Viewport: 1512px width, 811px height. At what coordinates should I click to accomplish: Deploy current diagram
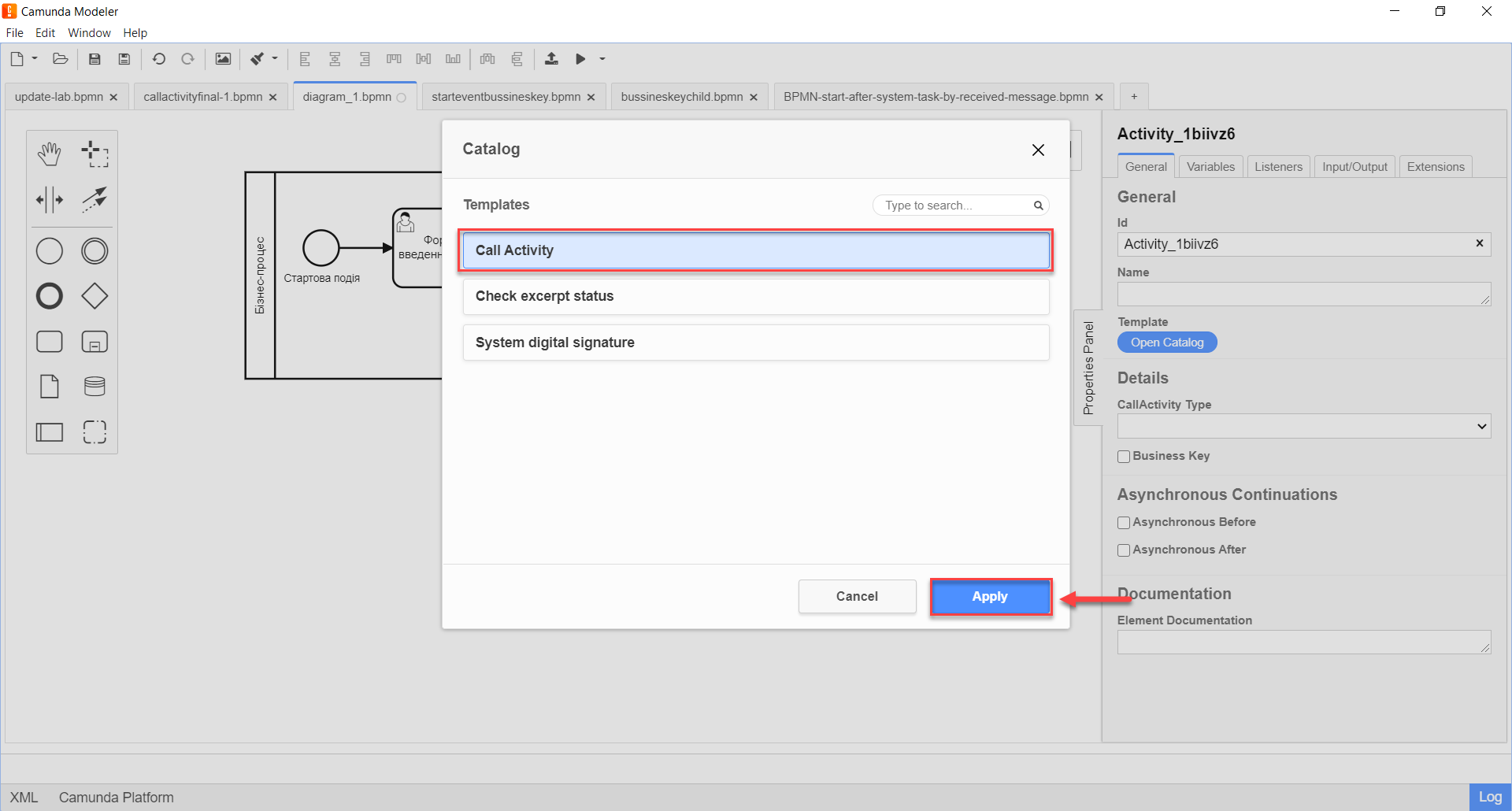click(x=551, y=59)
